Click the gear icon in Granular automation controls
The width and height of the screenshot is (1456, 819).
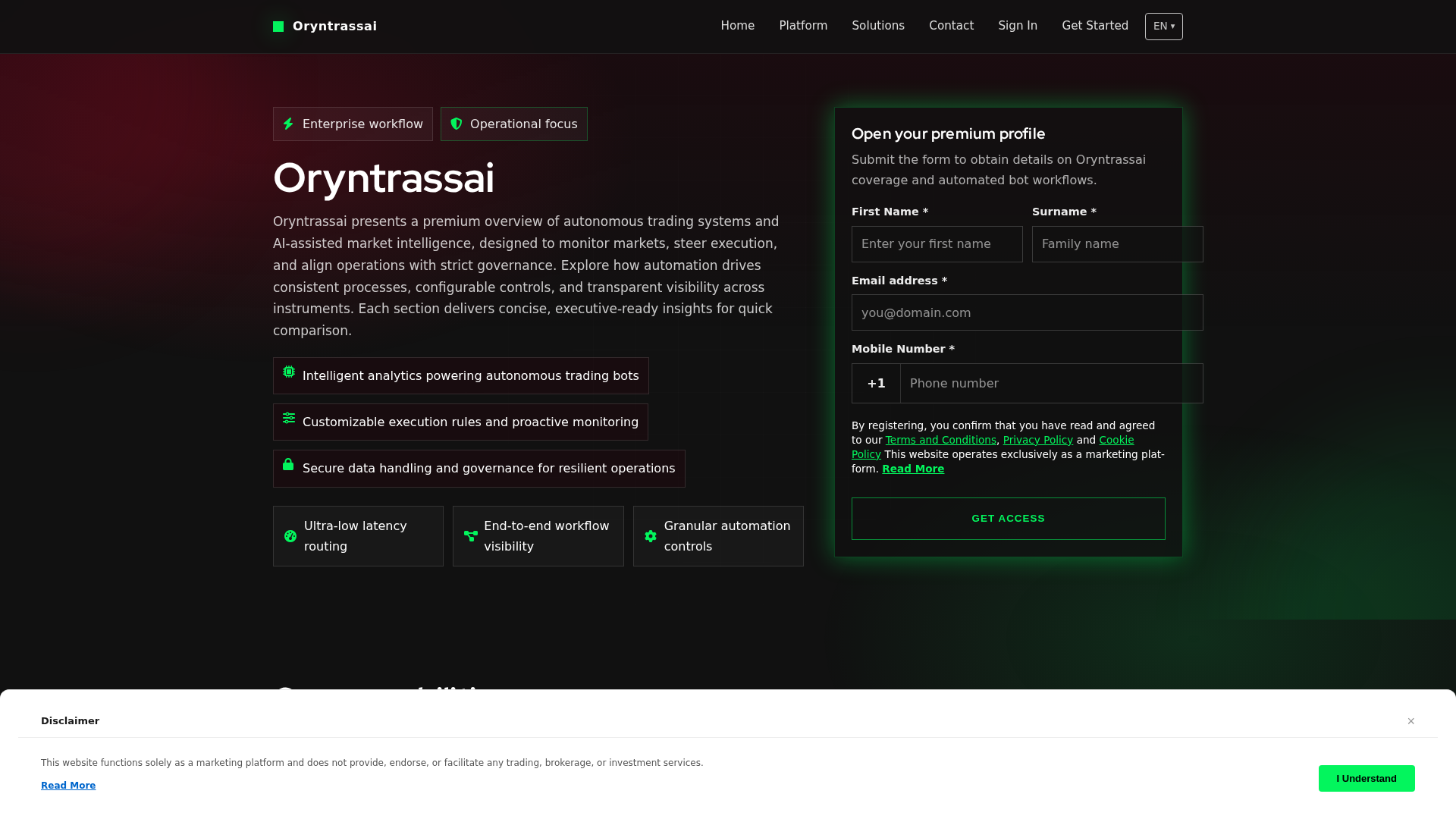pyautogui.click(x=651, y=536)
